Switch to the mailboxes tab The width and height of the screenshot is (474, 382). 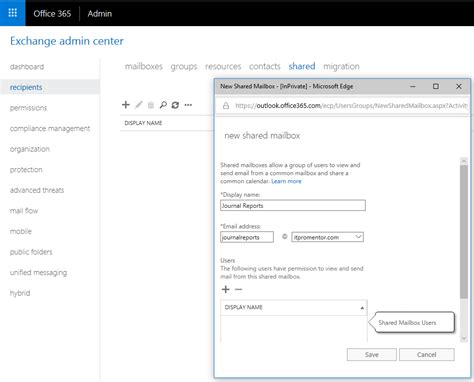(x=144, y=66)
